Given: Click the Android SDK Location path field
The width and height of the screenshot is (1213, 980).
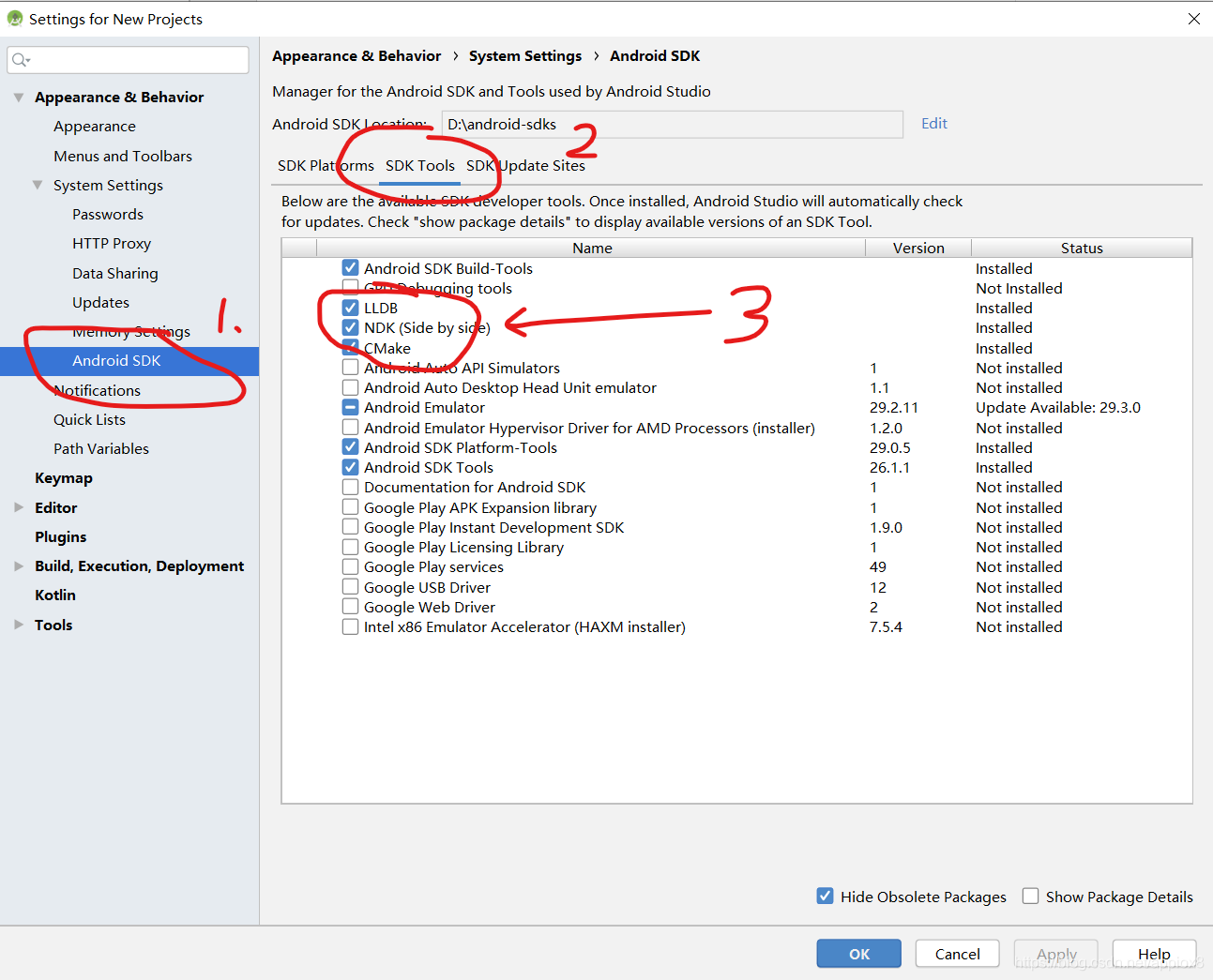Looking at the screenshot, I should tap(672, 124).
